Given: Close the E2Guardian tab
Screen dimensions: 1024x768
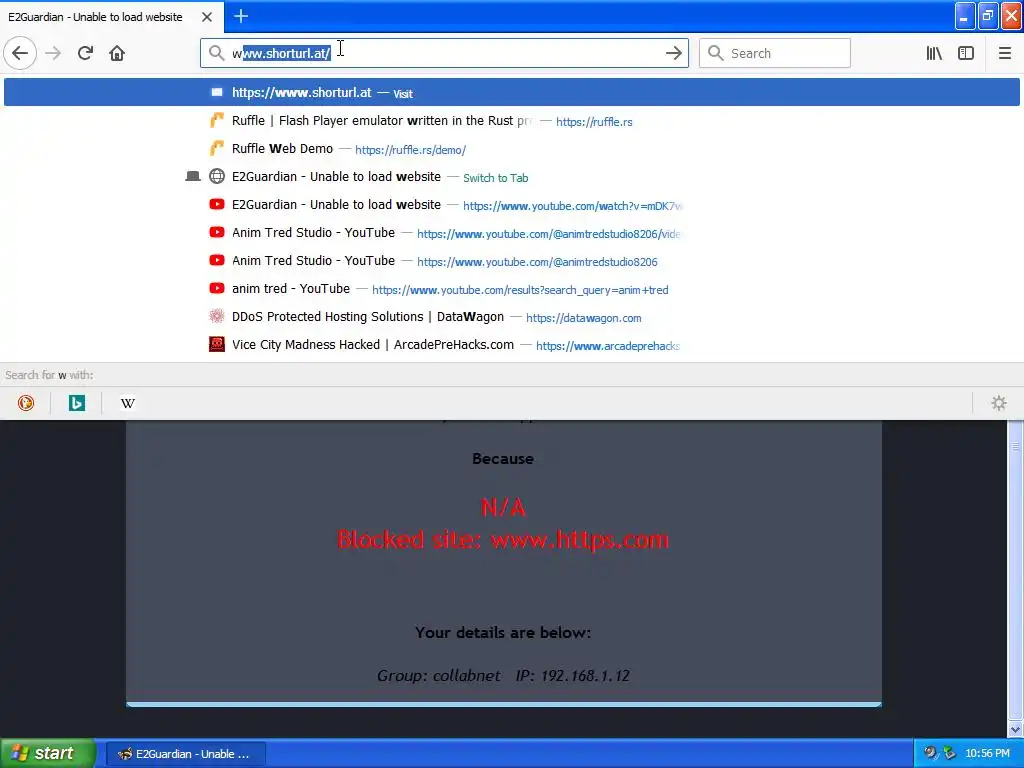Looking at the screenshot, I should [x=207, y=17].
